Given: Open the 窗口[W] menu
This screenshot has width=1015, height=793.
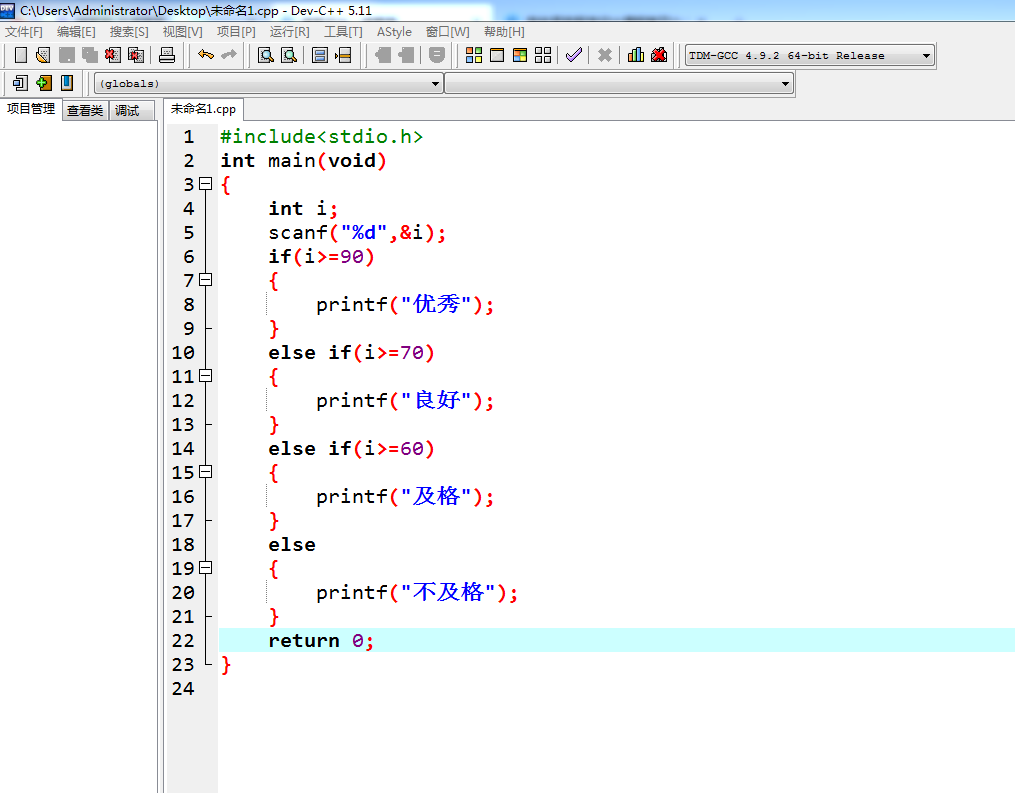Looking at the screenshot, I should [447, 32].
